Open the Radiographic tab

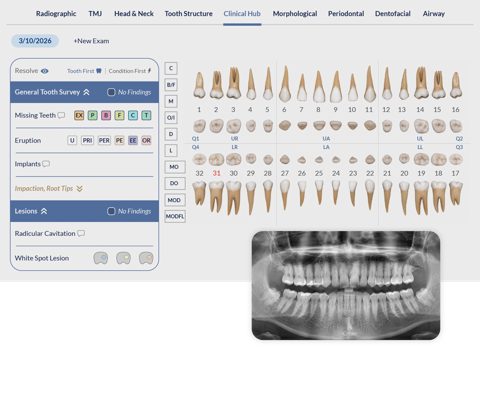56,14
